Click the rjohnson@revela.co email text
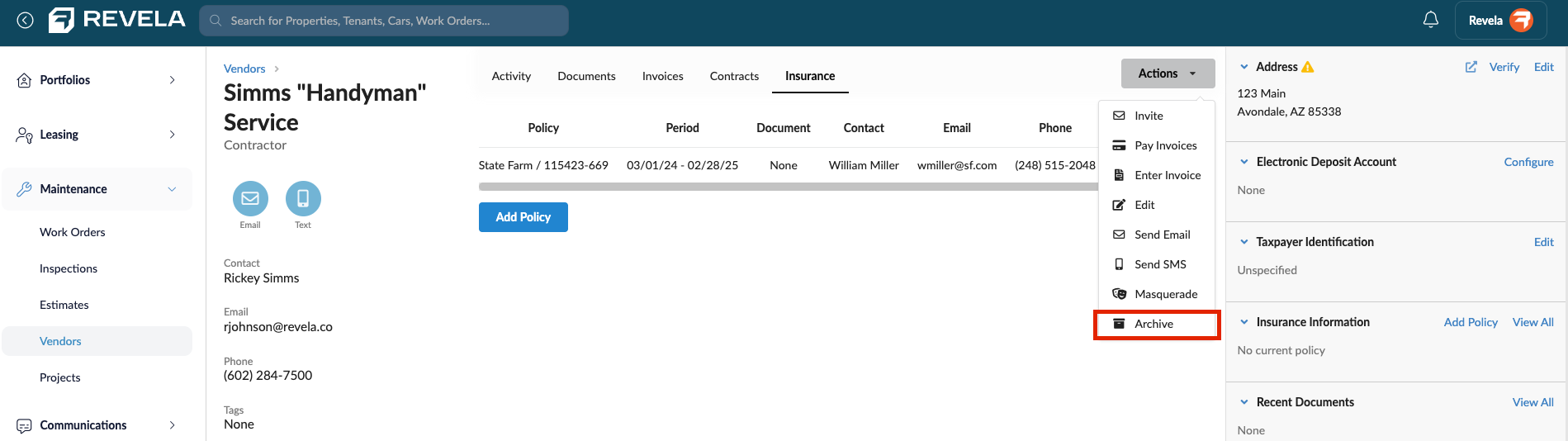 (x=278, y=327)
